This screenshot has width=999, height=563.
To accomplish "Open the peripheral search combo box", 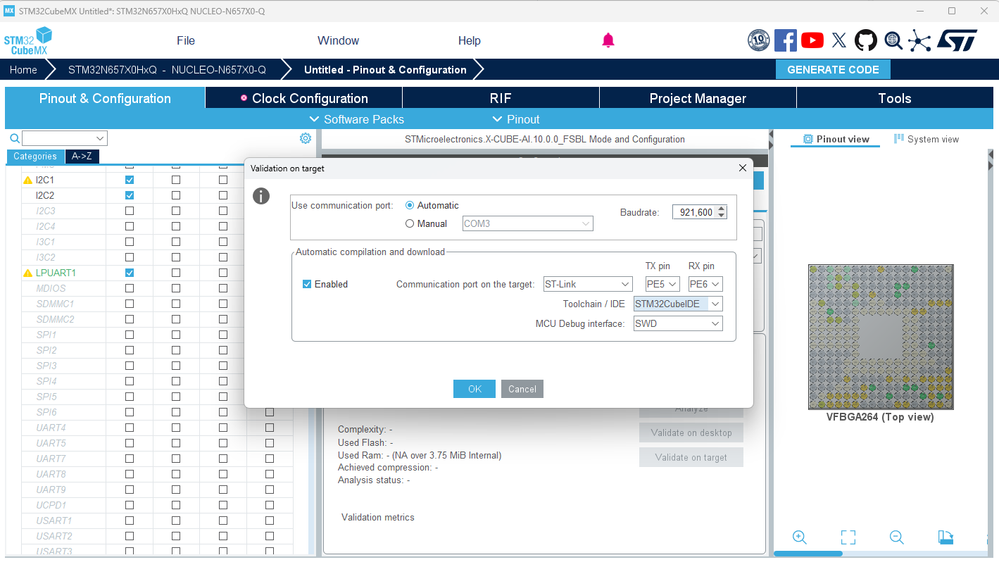I will 64,138.
